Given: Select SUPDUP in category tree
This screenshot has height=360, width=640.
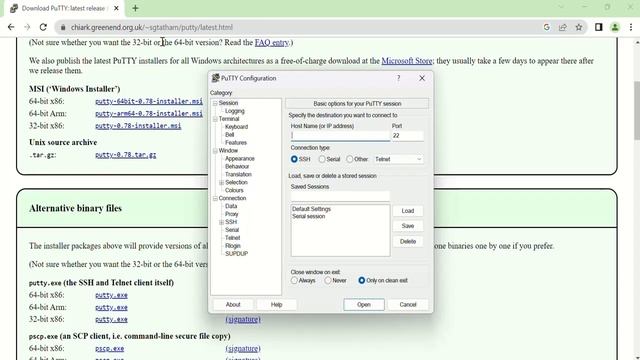Looking at the screenshot, I should point(236,254).
